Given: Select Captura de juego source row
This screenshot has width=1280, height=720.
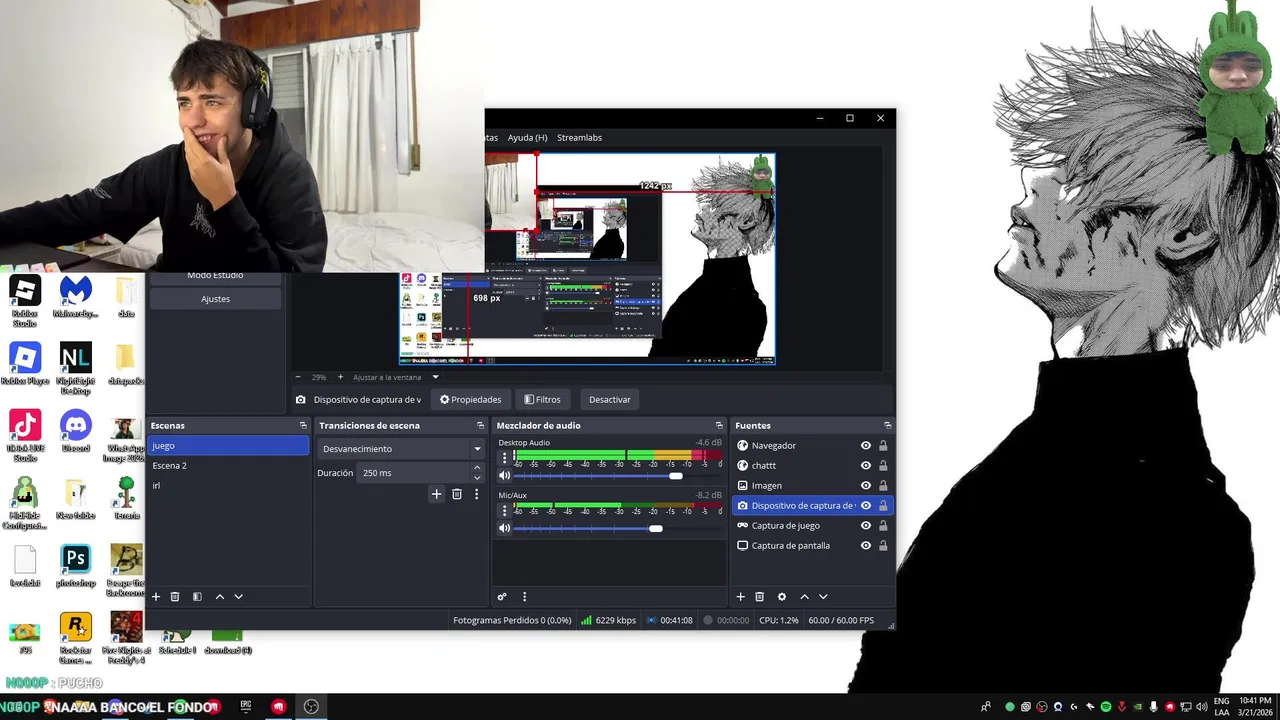Looking at the screenshot, I should click(812, 526).
